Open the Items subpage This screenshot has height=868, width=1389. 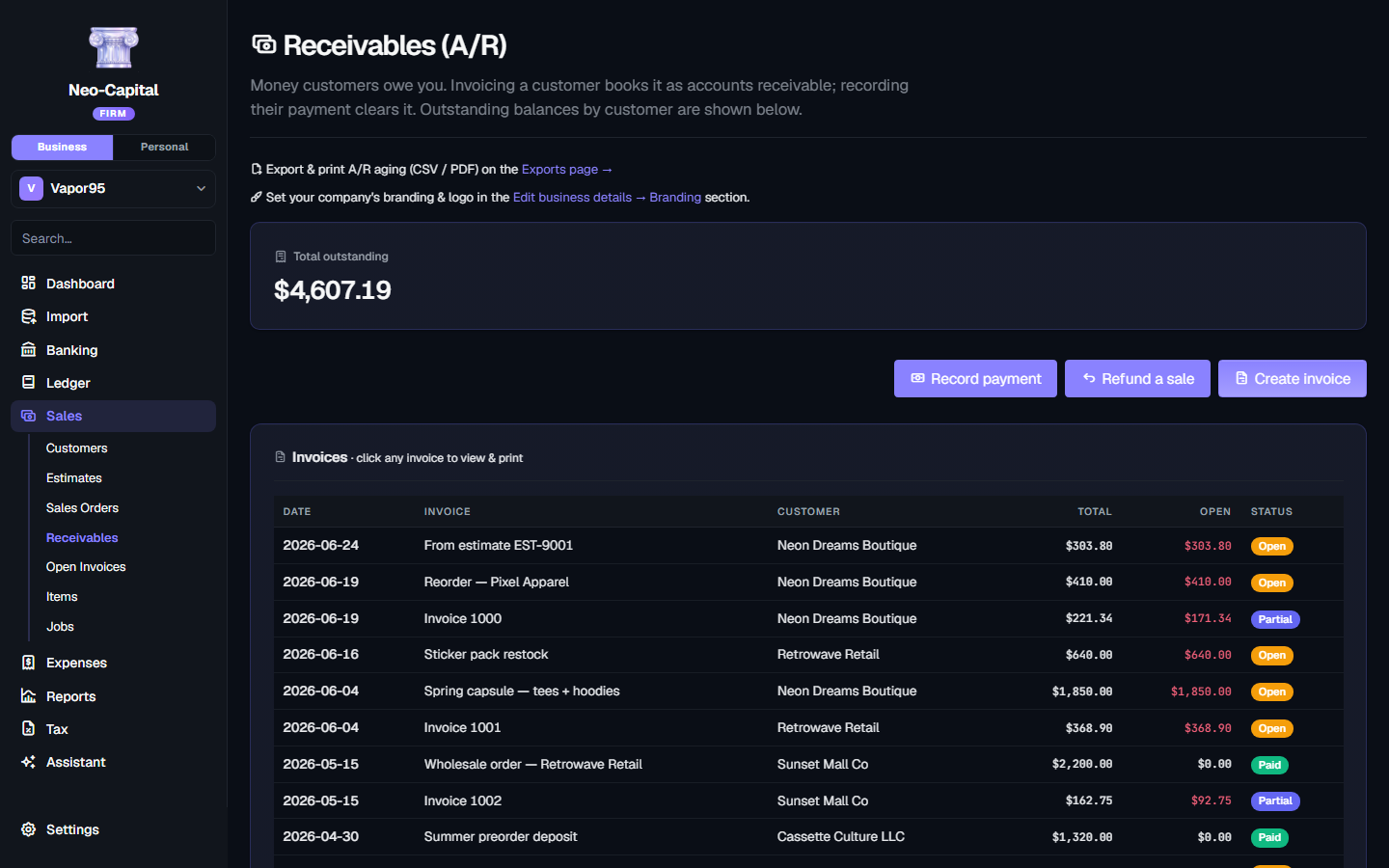tap(62, 597)
